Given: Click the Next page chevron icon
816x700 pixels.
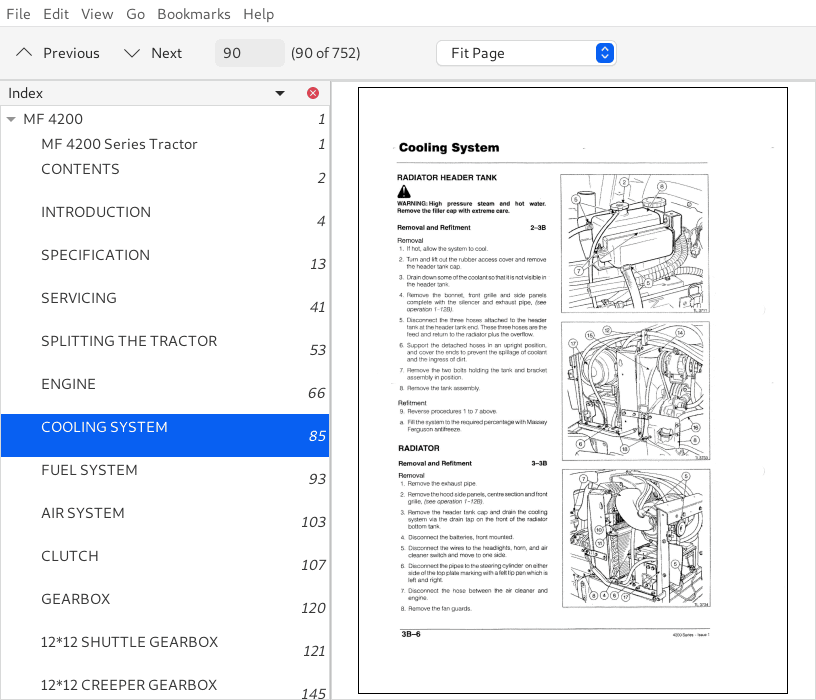Looking at the screenshot, I should tap(131, 52).
